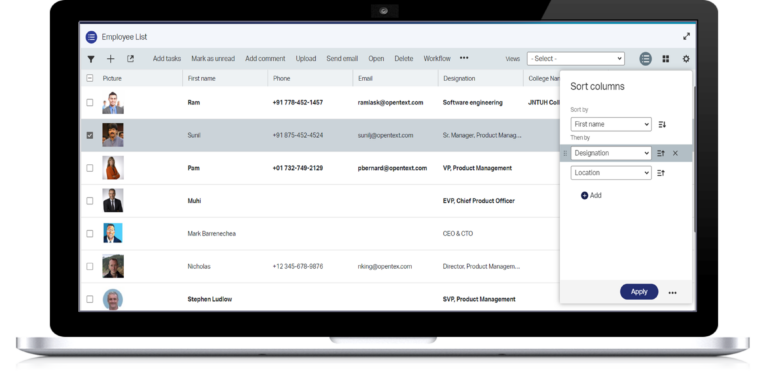
Task: Toggle sort direction for Location
Action: point(661,173)
